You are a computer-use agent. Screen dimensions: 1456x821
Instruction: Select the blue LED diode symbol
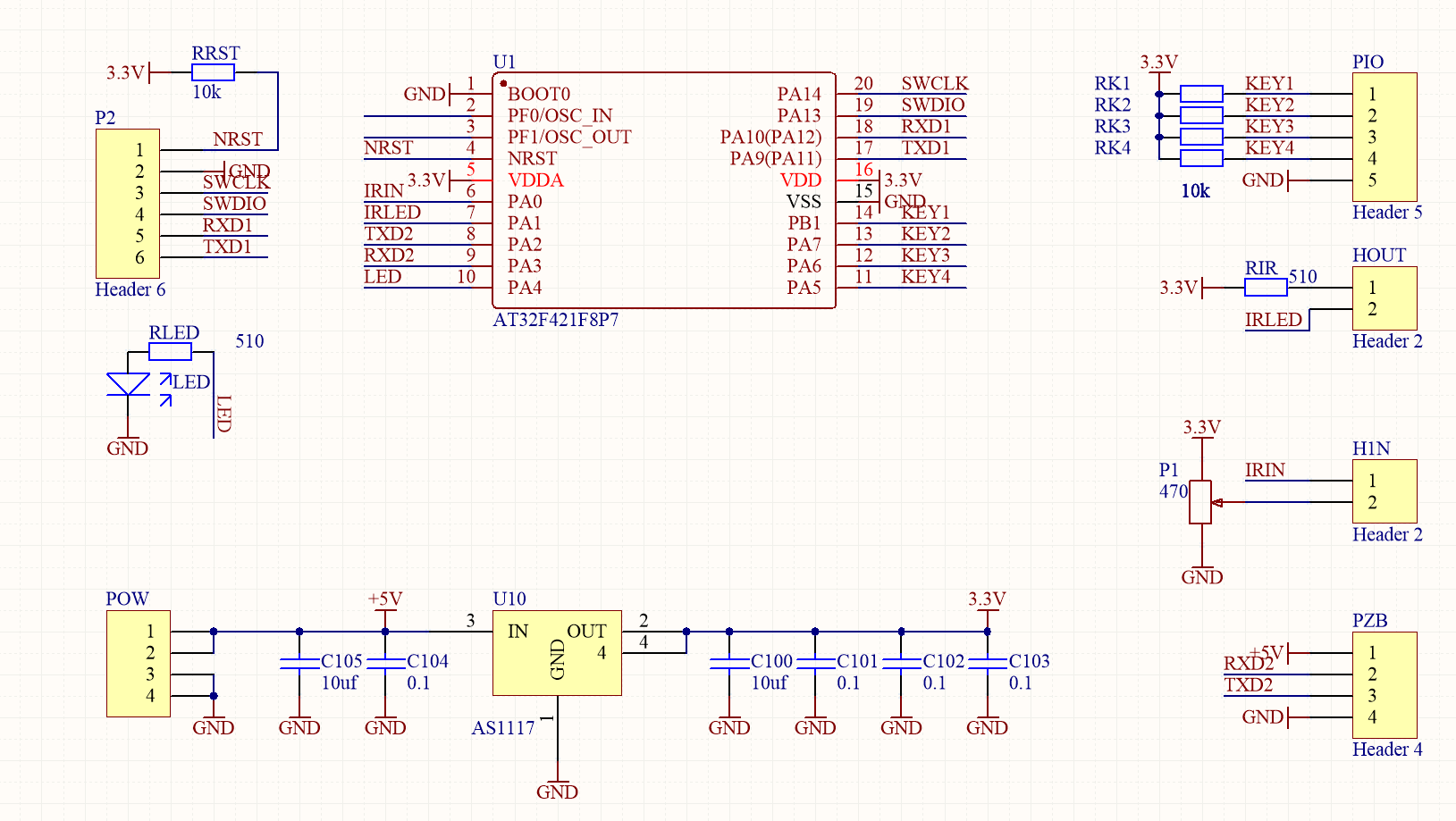click(128, 384)
